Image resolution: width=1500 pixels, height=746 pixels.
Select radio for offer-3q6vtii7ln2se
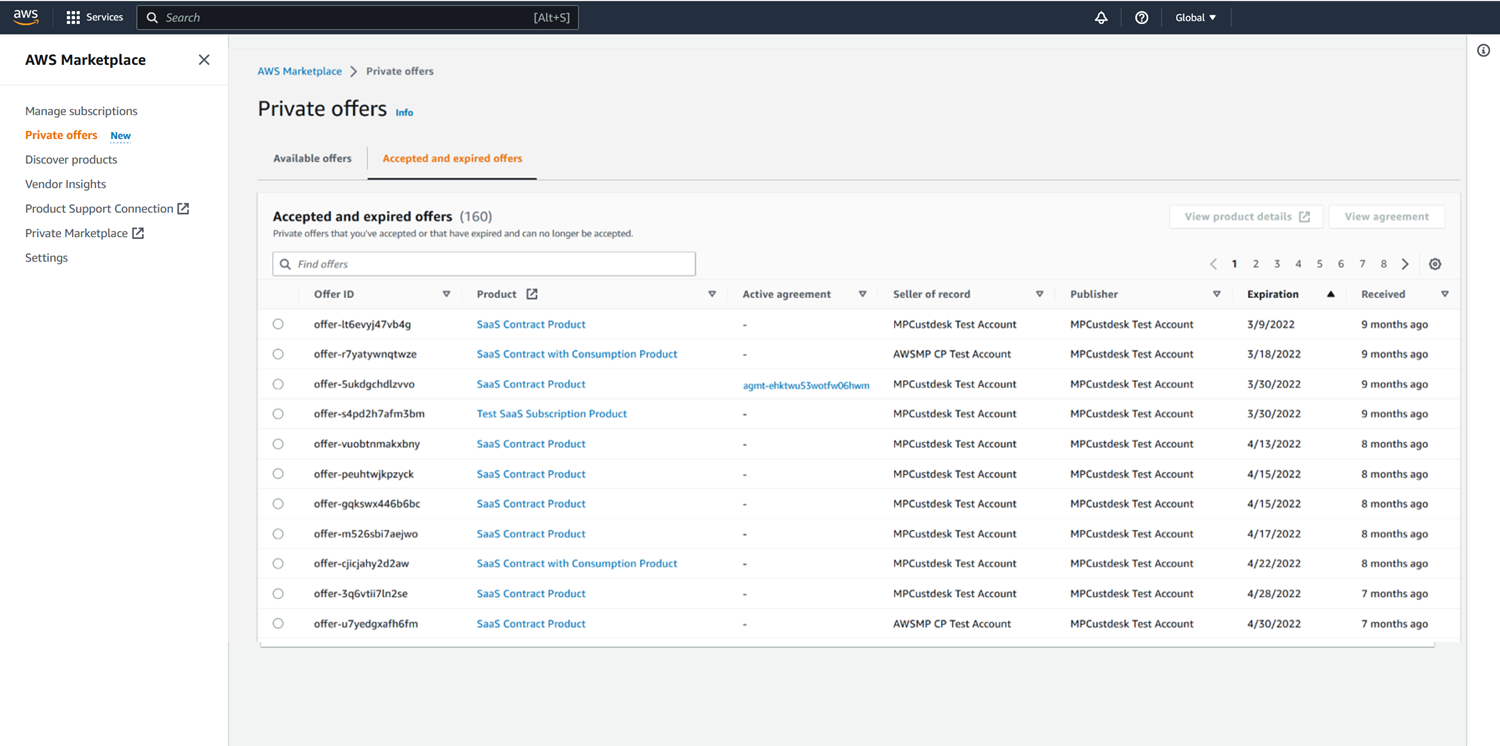(x=278, y=594)
